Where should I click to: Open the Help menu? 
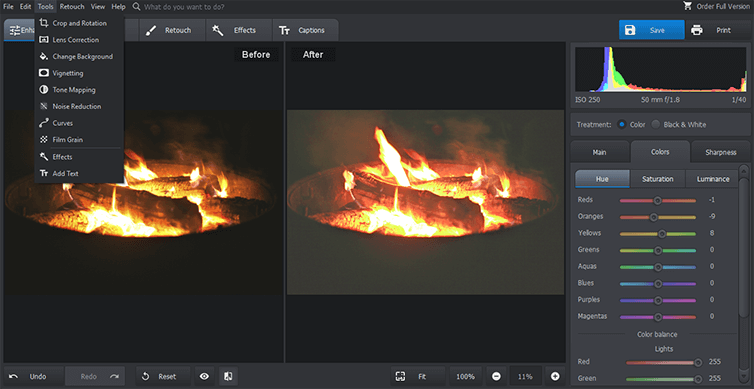coord(118,7)
